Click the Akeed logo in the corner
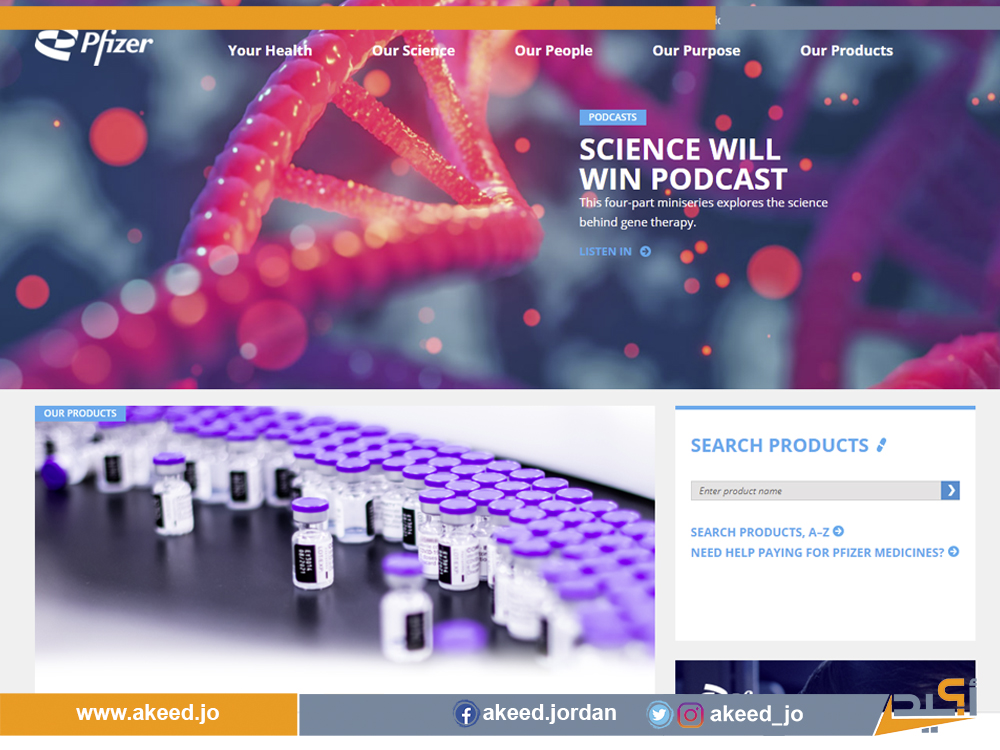The width and height of the screenshot is (1000, 750). (928, 708)
